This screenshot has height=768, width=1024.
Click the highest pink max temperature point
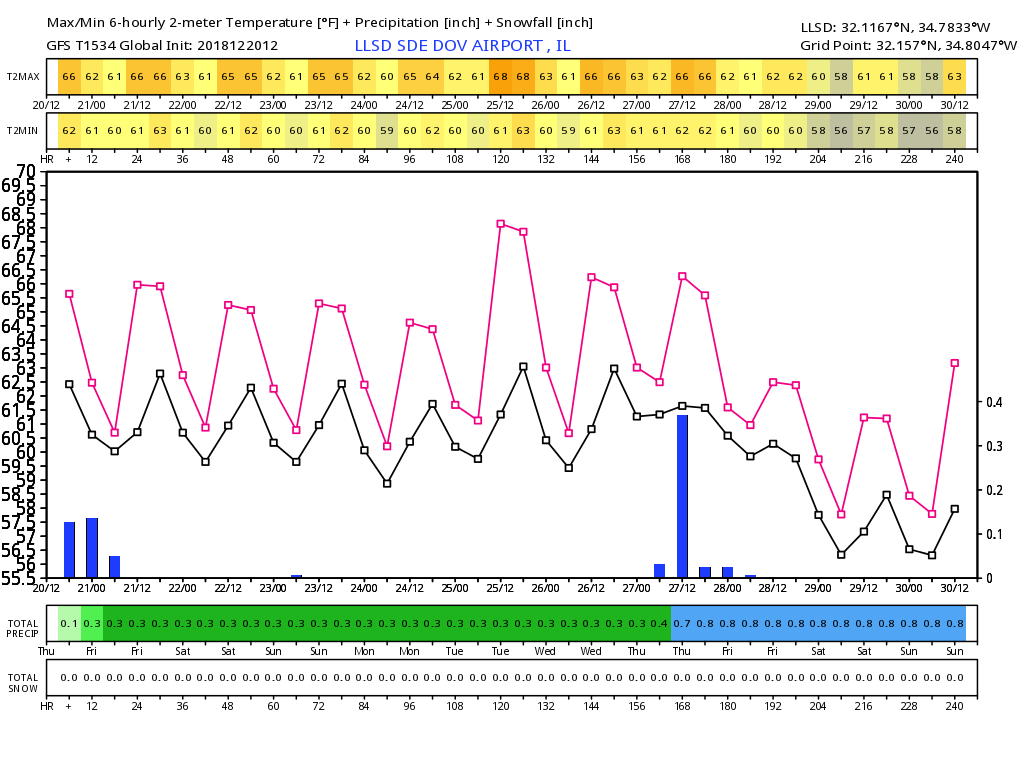(x=501, y=224)
